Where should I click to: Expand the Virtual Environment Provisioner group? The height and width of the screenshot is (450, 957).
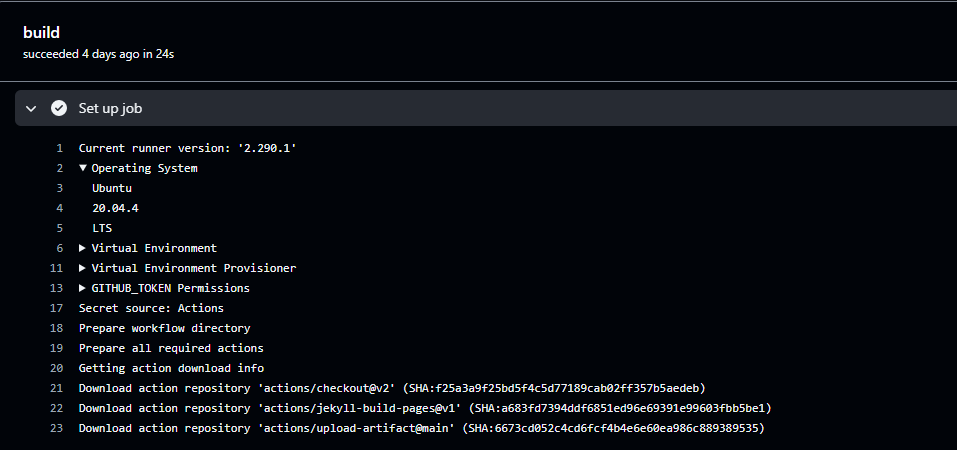[x=83, y=268]
